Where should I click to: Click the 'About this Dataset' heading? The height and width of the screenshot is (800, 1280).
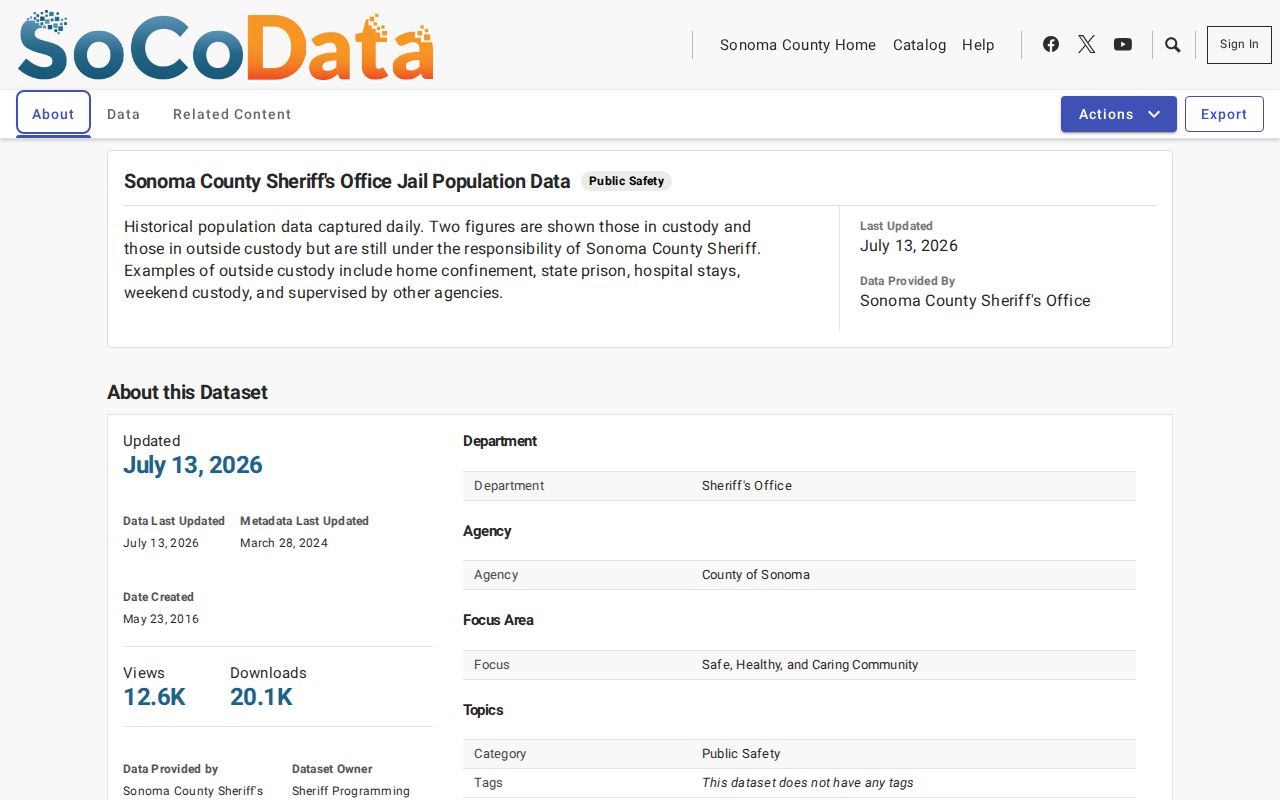[187, 392]
